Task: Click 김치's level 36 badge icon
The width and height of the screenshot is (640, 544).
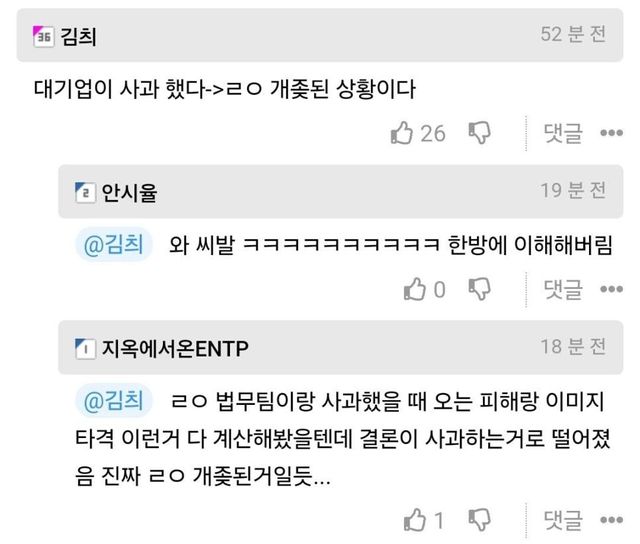Action: coord(43,37)
